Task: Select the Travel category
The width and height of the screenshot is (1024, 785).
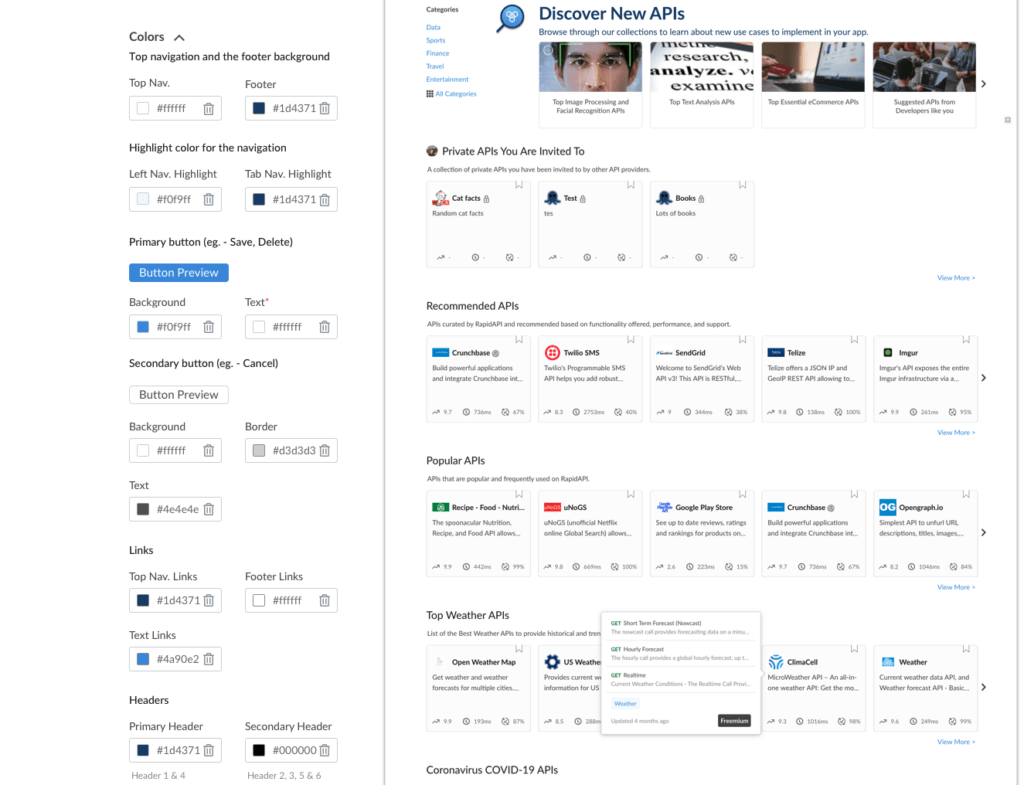Action: tap(435, 67)
